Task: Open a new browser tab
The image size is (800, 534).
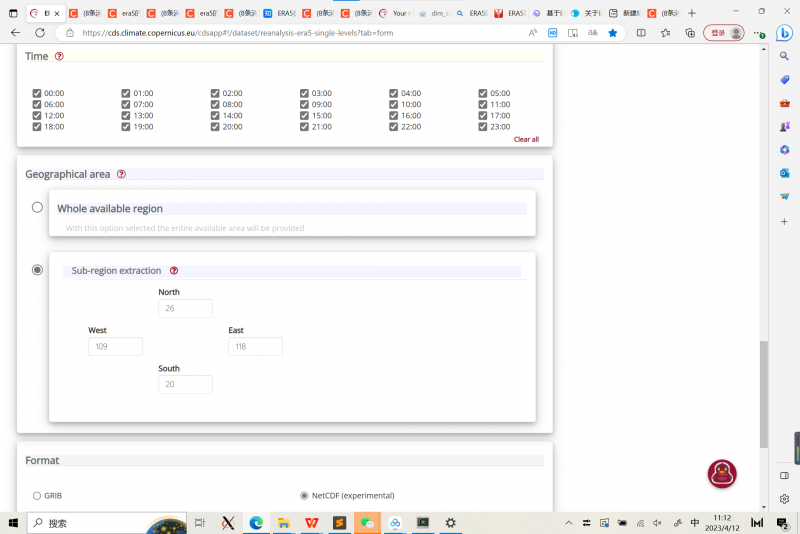Action: [691, 13]
